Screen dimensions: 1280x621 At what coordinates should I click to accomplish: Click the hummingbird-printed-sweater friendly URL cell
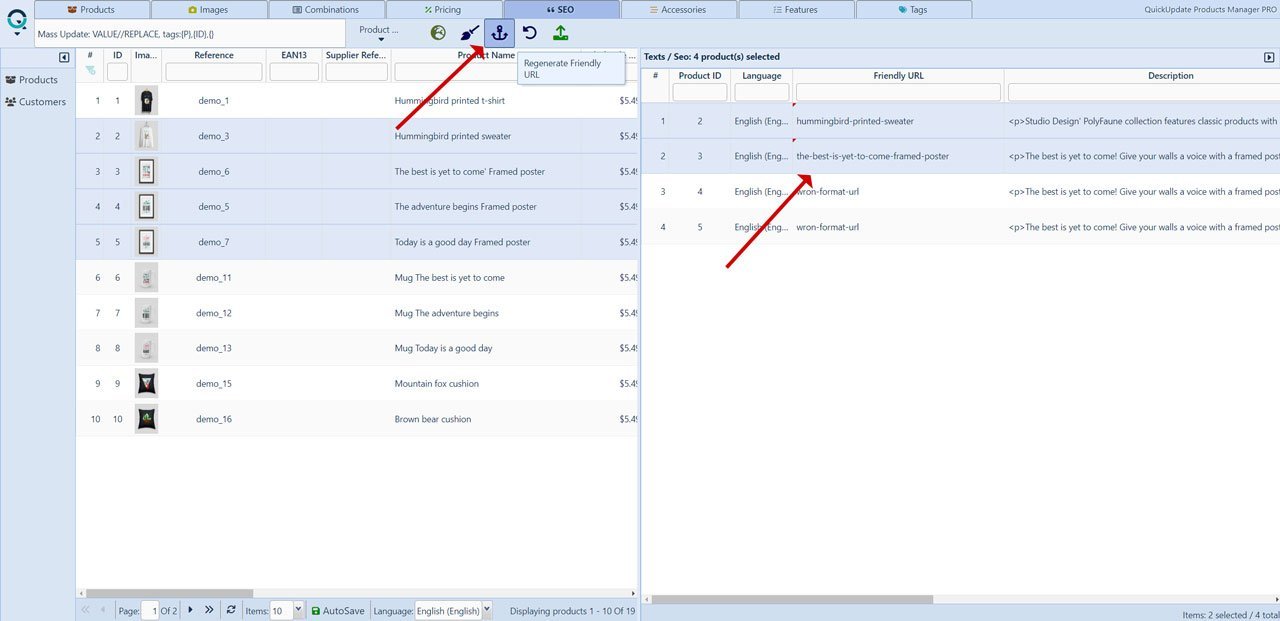[x=898, y=121]
